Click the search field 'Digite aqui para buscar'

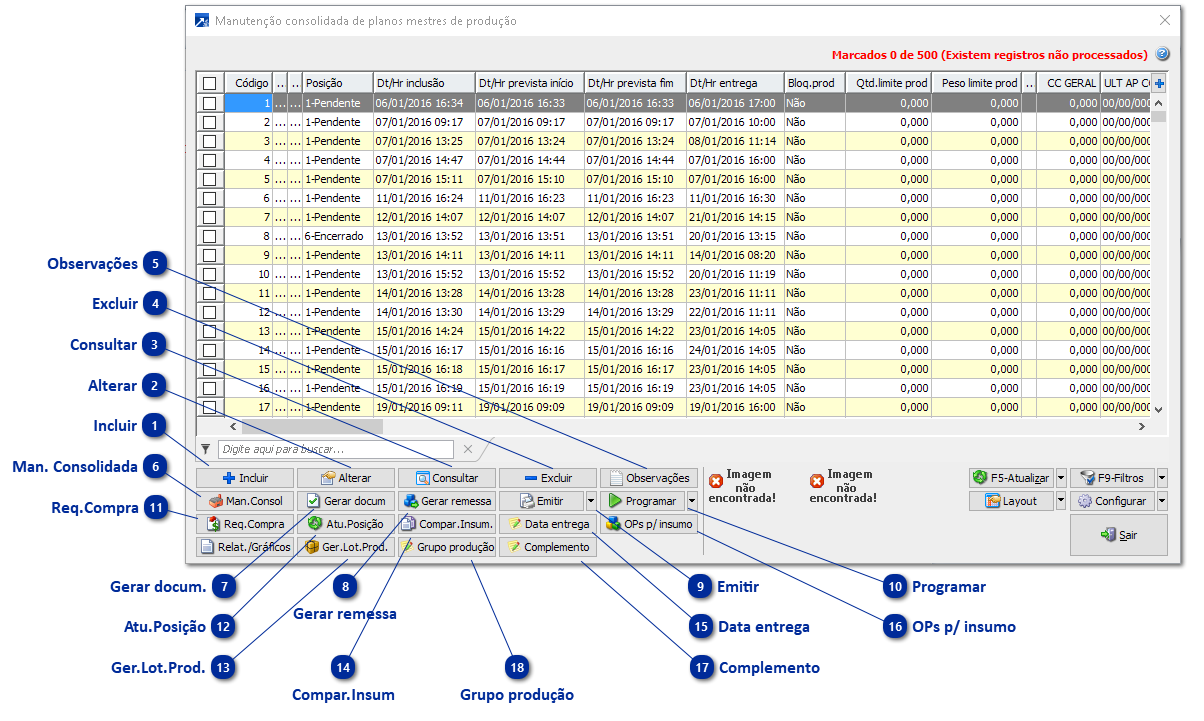tap(336, 449)
